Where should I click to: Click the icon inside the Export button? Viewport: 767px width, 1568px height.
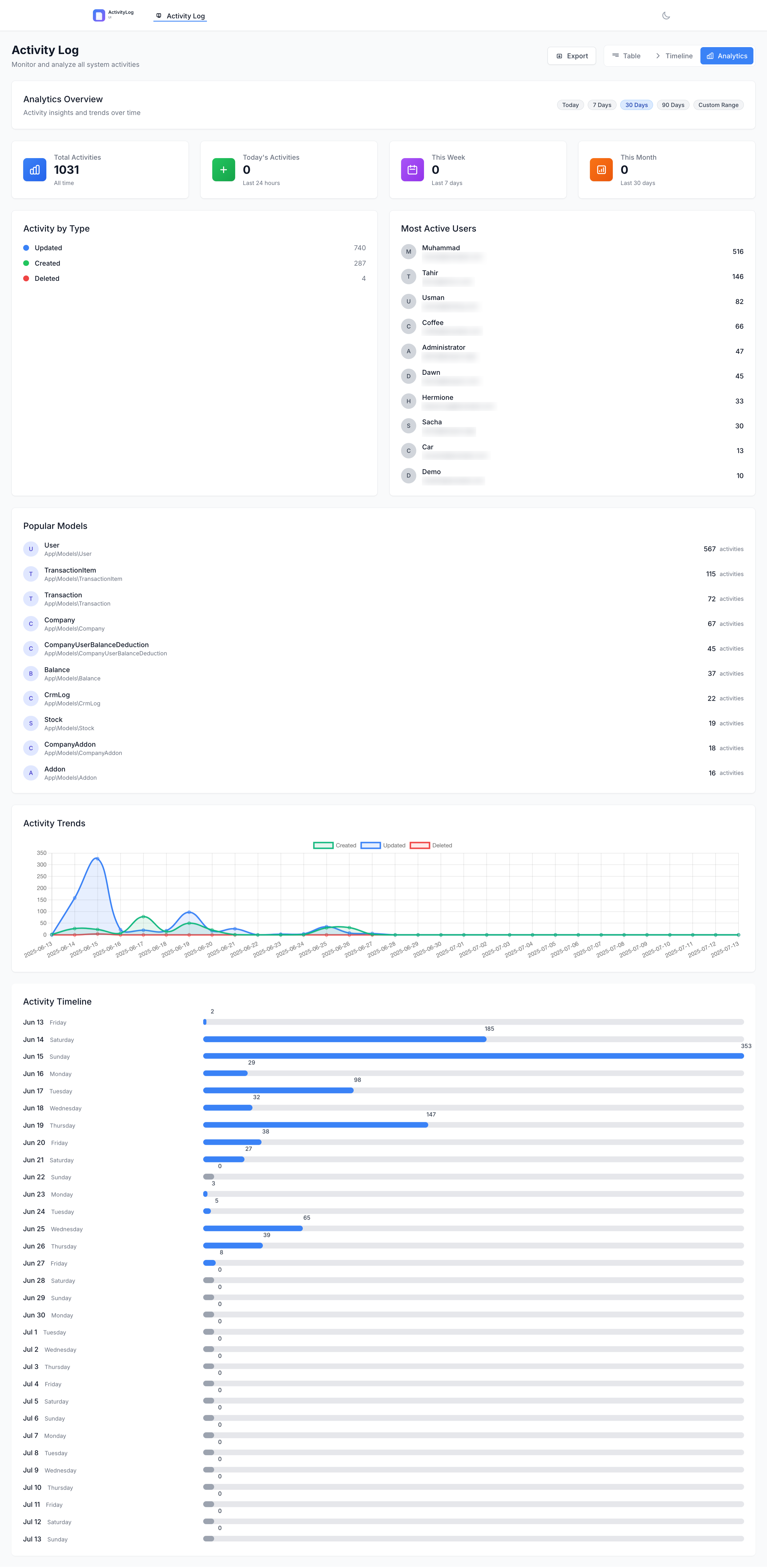click(x=559, y=56)
